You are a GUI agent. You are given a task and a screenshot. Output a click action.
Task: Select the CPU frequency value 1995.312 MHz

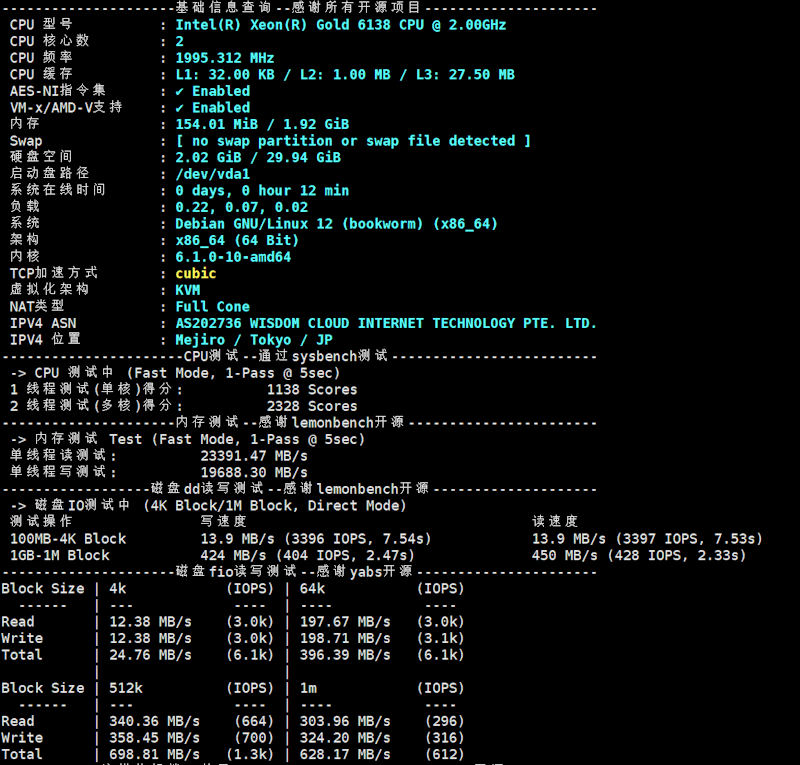224,58
